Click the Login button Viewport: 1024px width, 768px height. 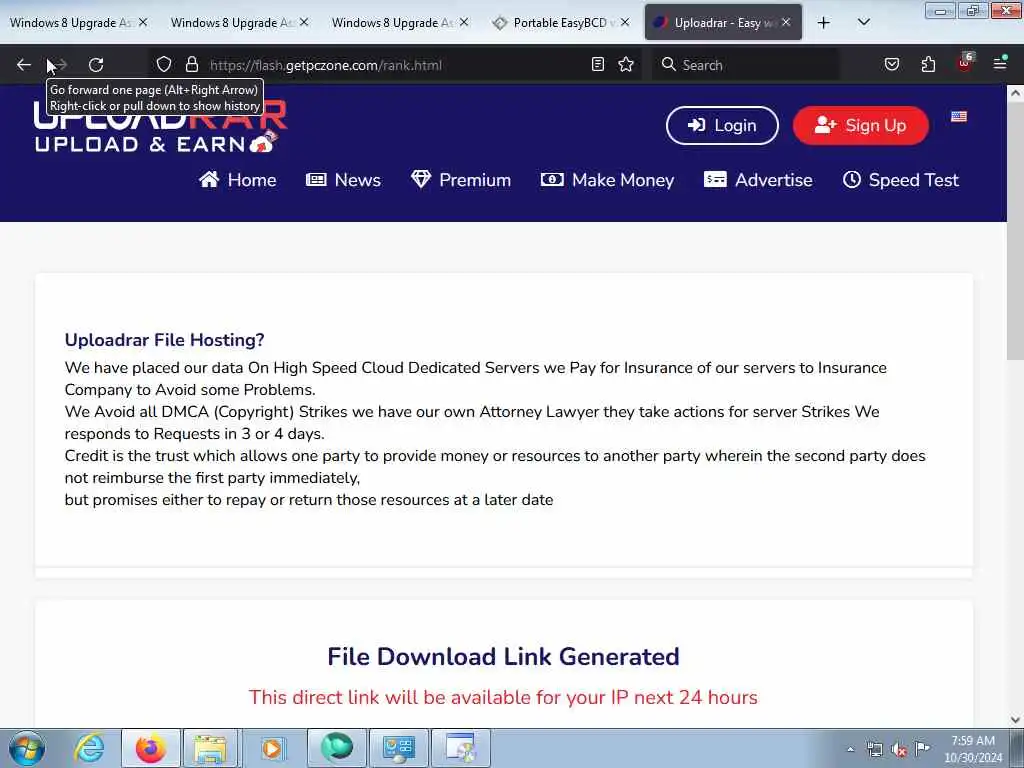pyautogui.click(x=722, y=125)
